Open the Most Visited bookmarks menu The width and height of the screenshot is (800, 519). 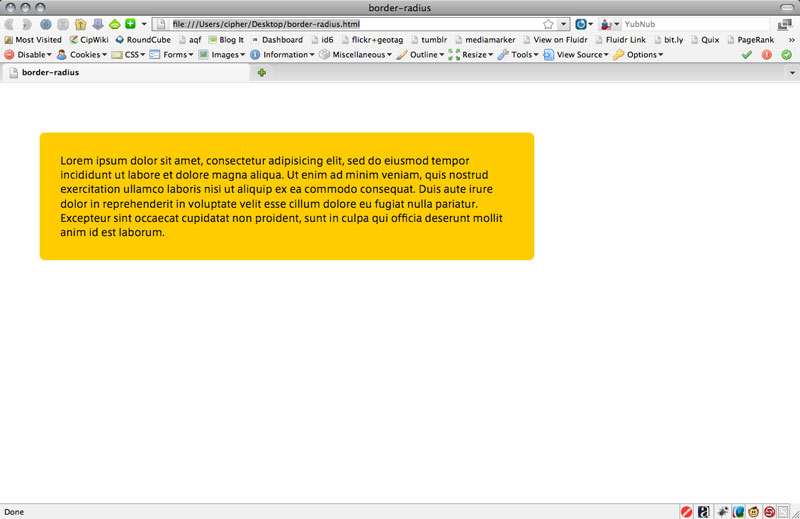click(x=33, y=40)
